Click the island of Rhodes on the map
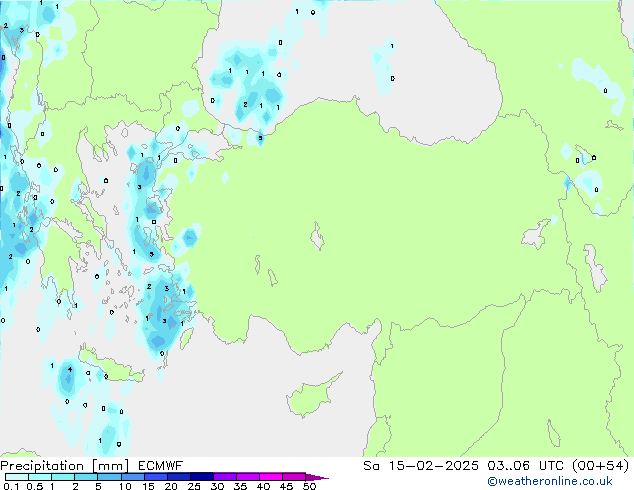 pyautogui.click(x=186, y=338)
